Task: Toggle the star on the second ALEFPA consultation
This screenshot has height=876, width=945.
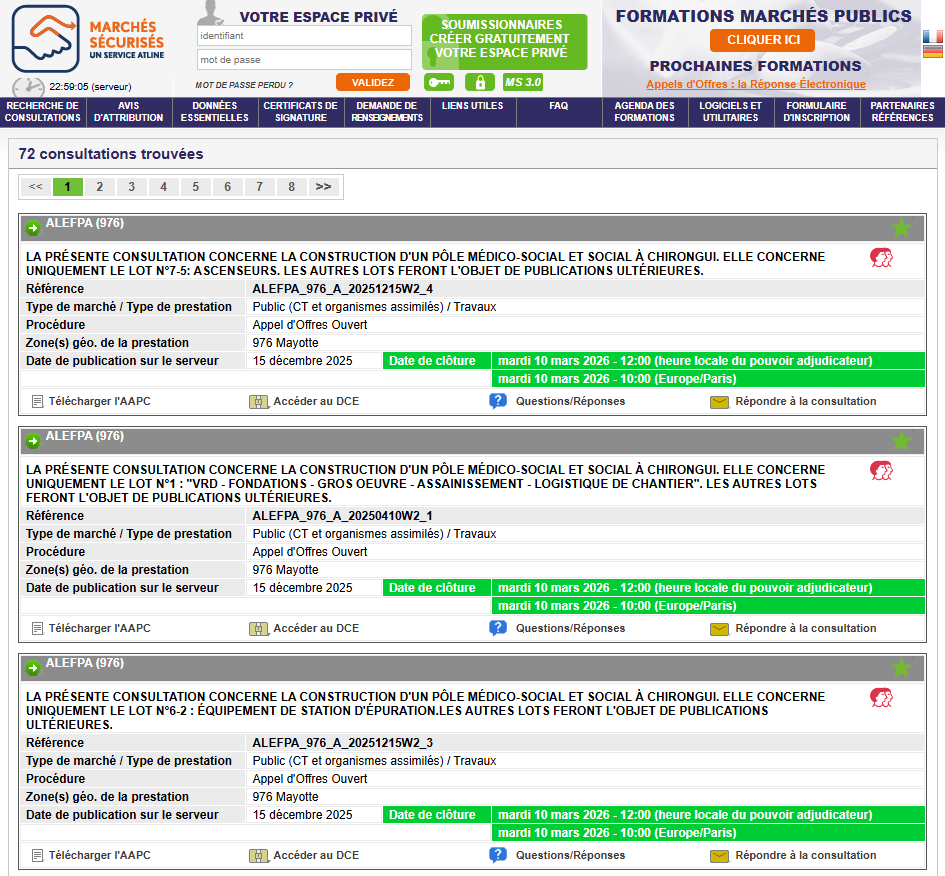Action: [901, 441]
